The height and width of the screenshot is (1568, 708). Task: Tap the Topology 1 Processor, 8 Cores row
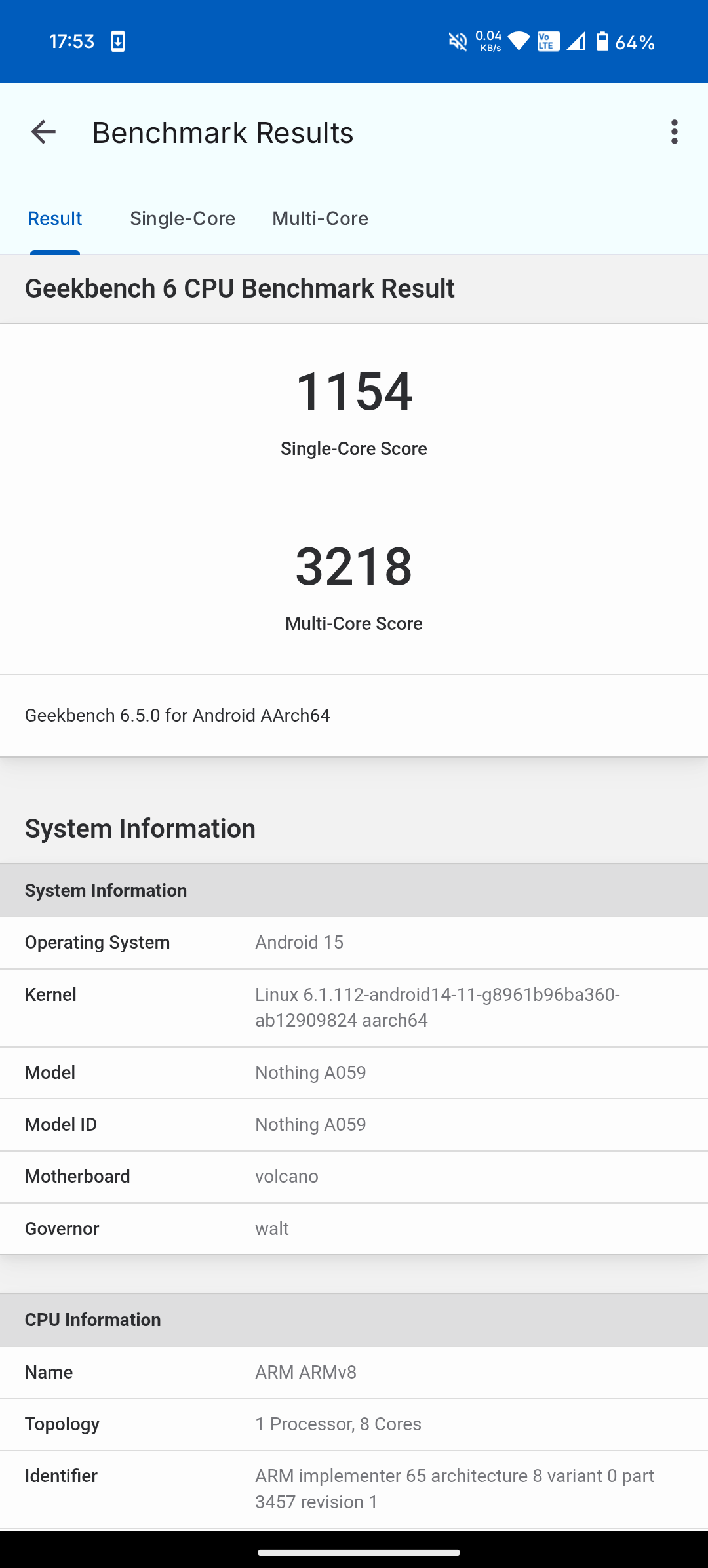[354, 1424]
